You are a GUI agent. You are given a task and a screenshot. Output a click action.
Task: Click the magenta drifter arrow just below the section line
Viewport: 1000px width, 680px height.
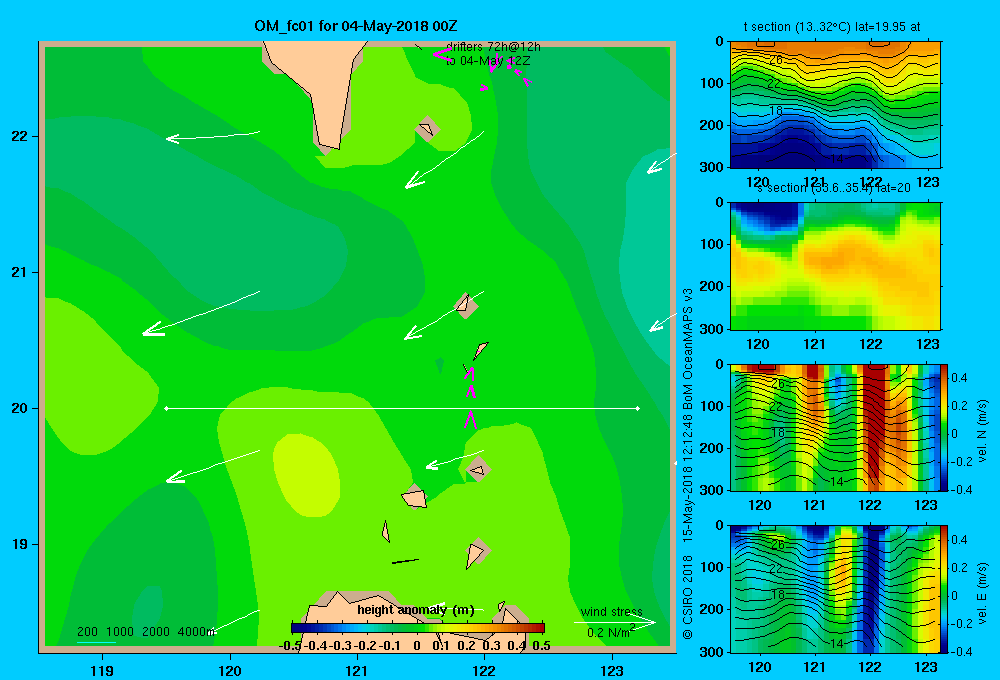(470, 419)
